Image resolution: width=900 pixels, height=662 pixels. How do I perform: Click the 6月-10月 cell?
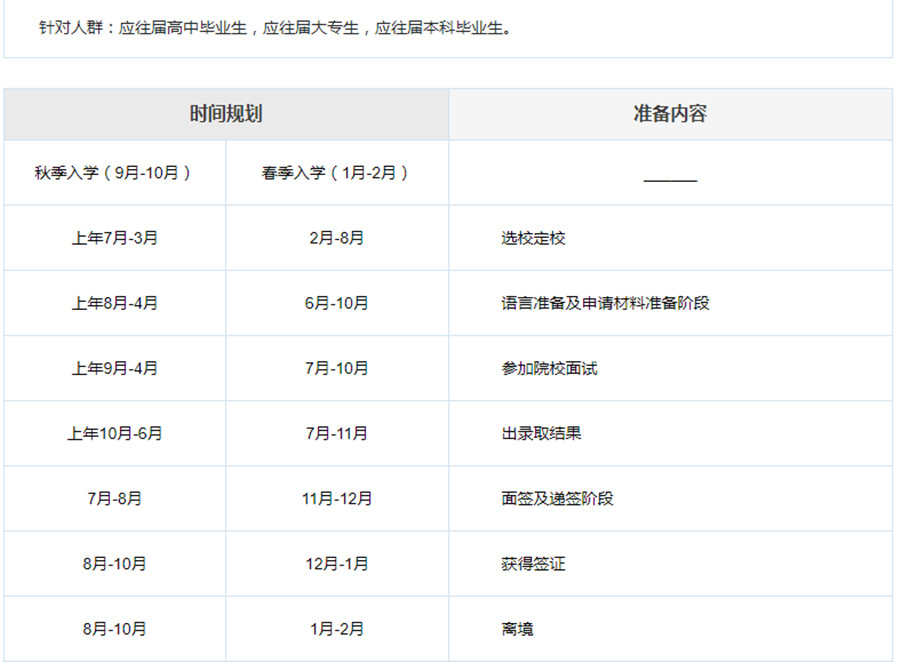pos(336,303)
